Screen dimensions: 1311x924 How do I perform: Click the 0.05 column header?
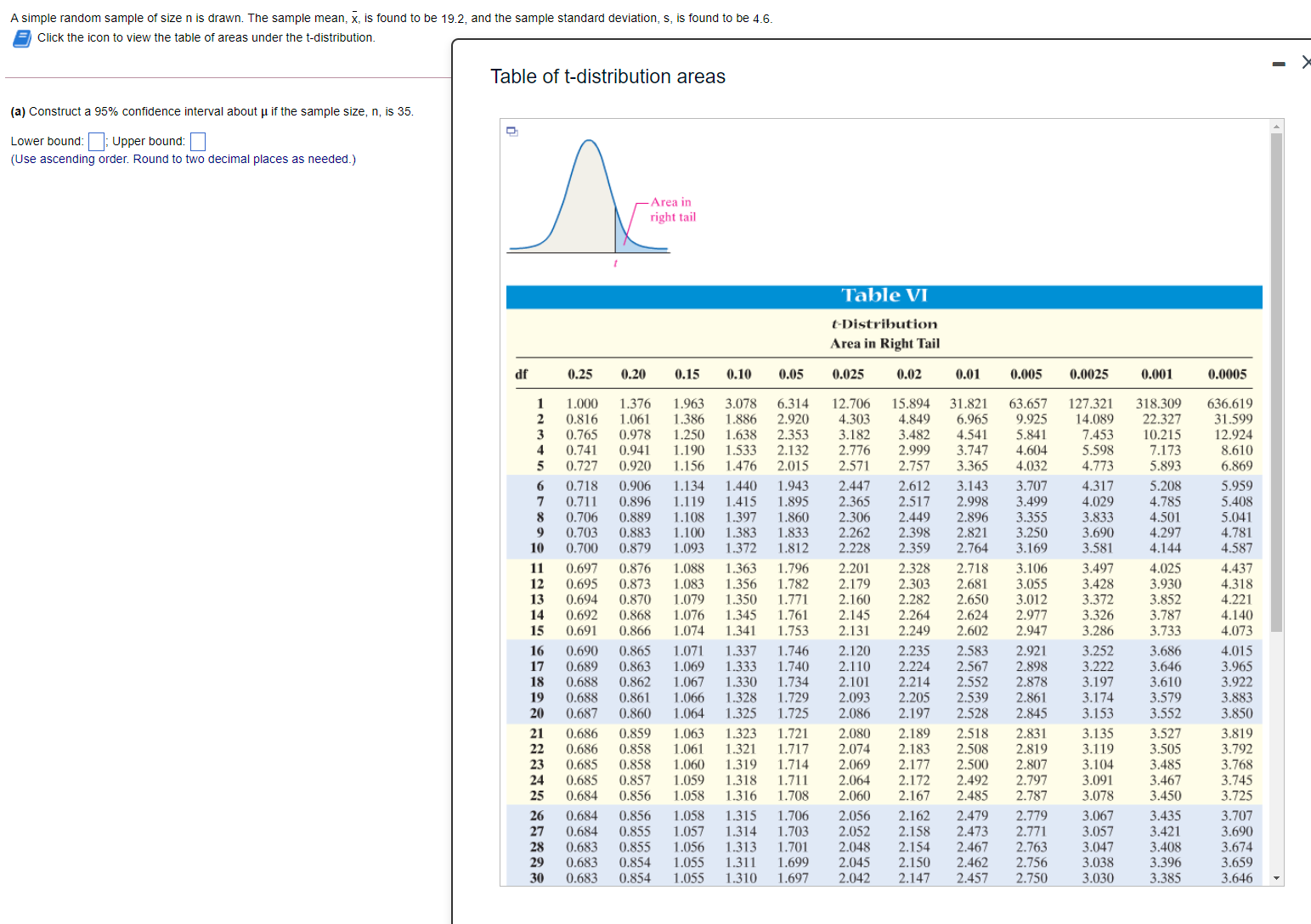point(791,374)
